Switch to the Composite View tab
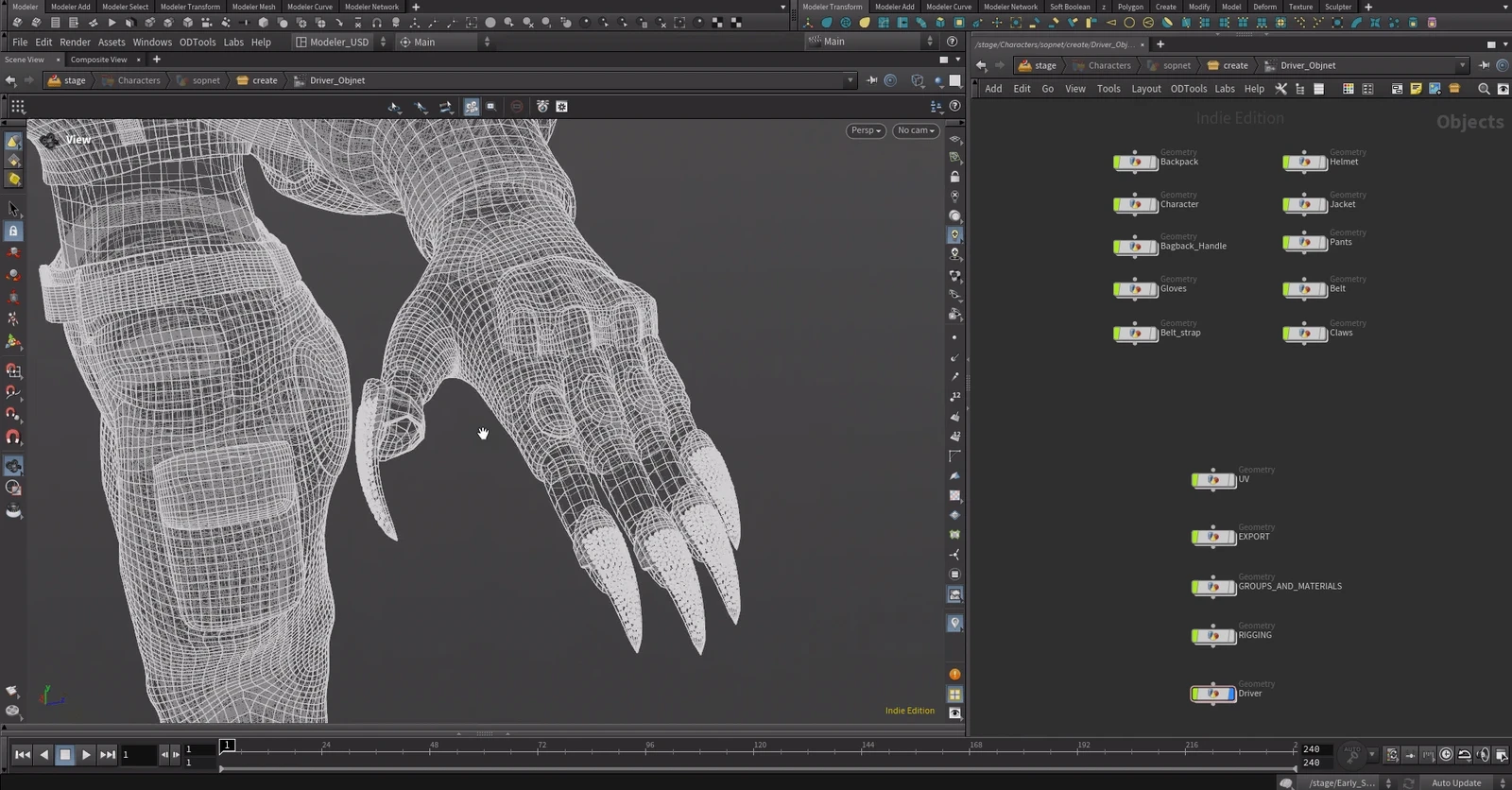The height and width of the screenshot is (790, 1512). pyautogui.click(x=98, y=60)
